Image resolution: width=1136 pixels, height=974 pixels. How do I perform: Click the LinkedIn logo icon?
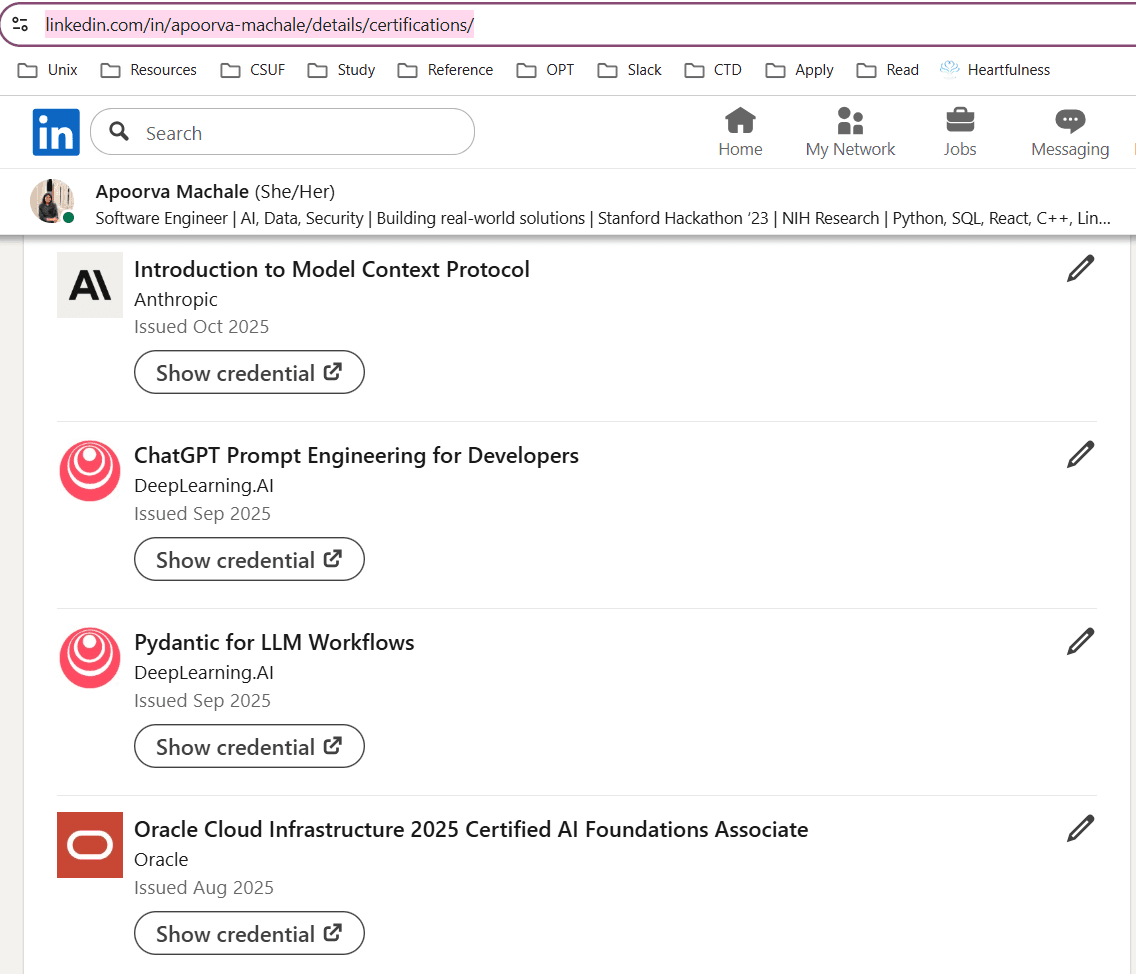56,132
